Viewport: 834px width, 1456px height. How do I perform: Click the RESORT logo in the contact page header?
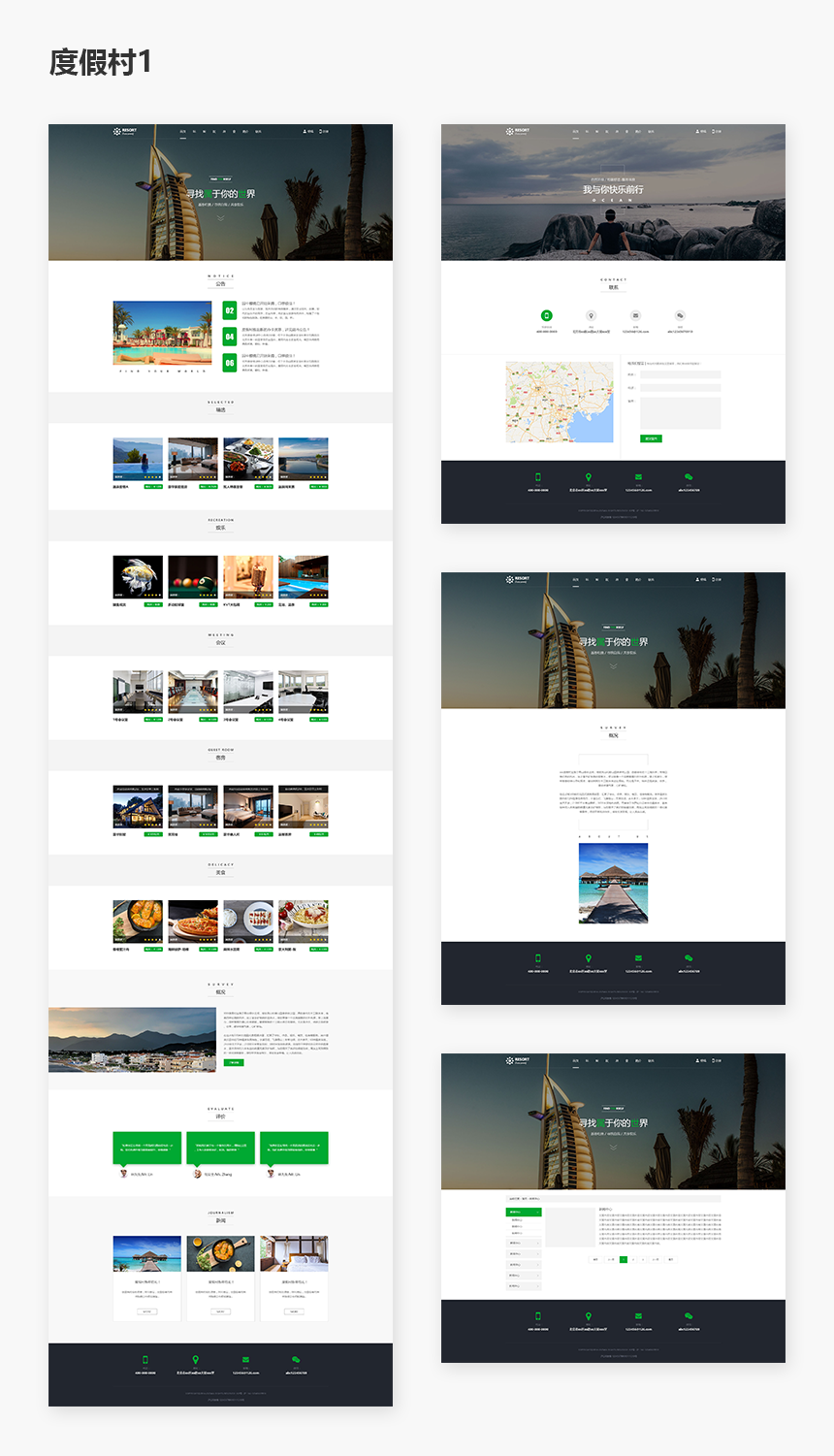517,131
